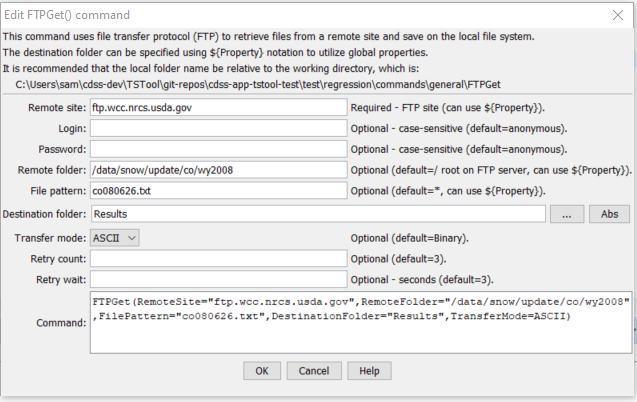Click the dialog title bar text
Screen dimensions: 637x402
67,15
